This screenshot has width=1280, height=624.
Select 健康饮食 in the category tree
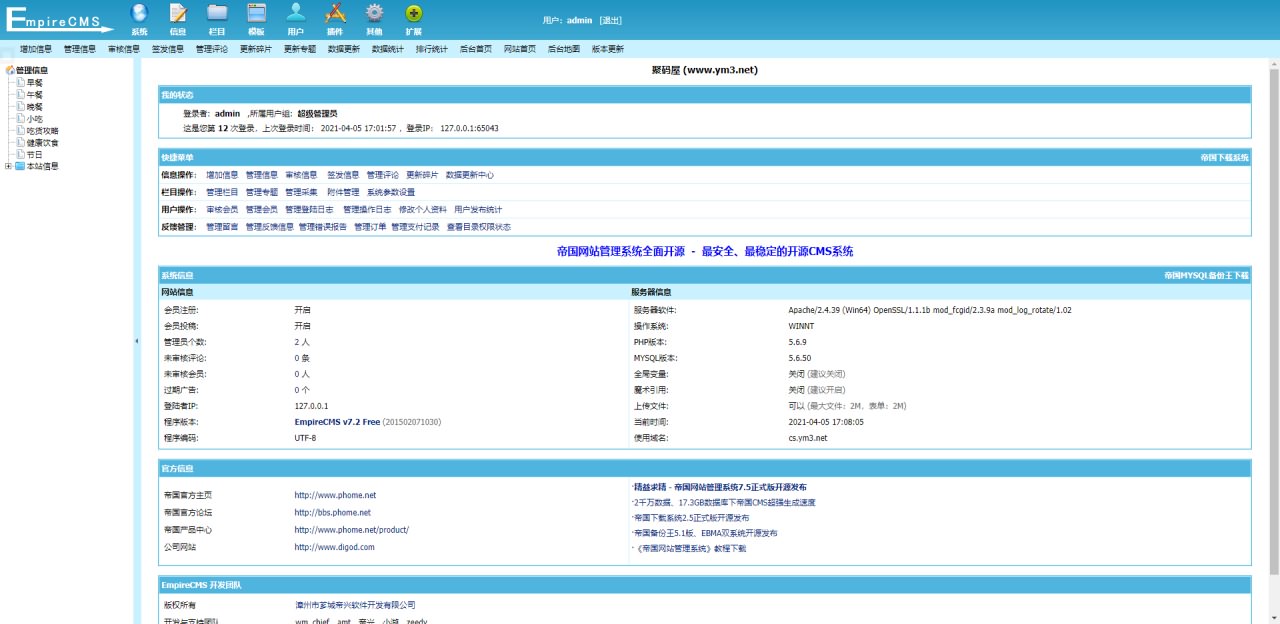coord(43,142)
